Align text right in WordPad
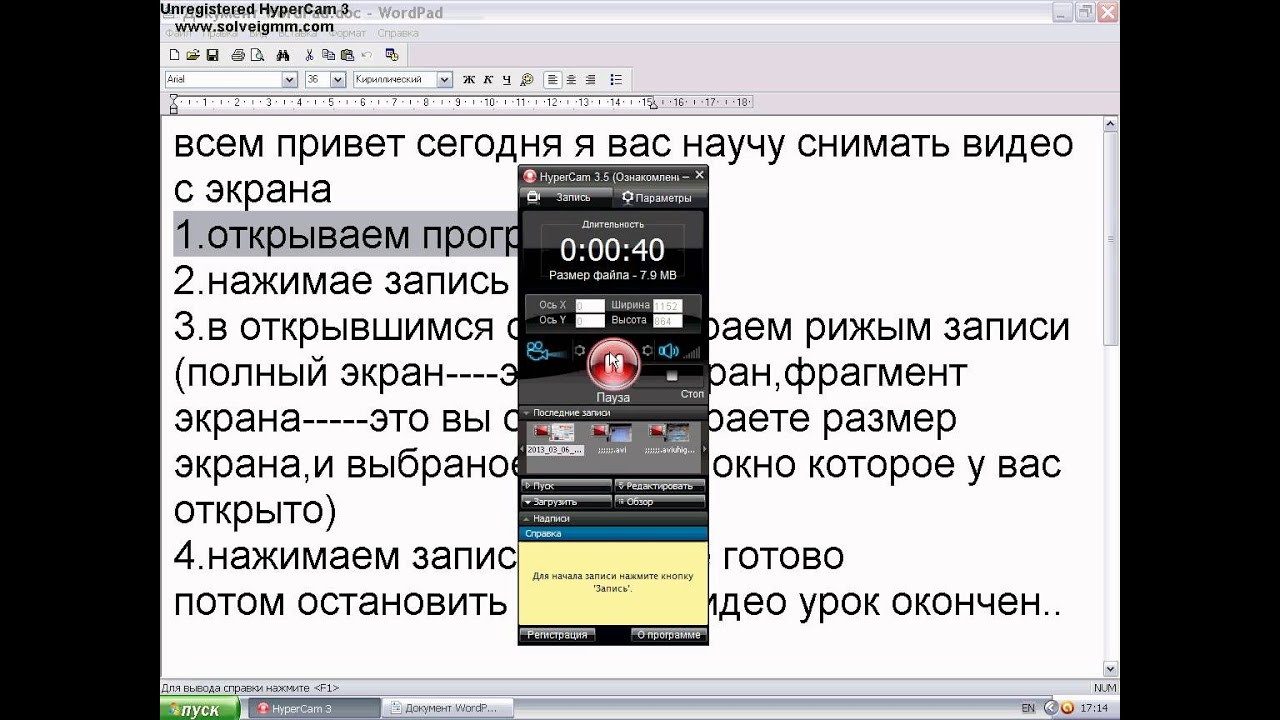1280x720 pixels. 590,79
